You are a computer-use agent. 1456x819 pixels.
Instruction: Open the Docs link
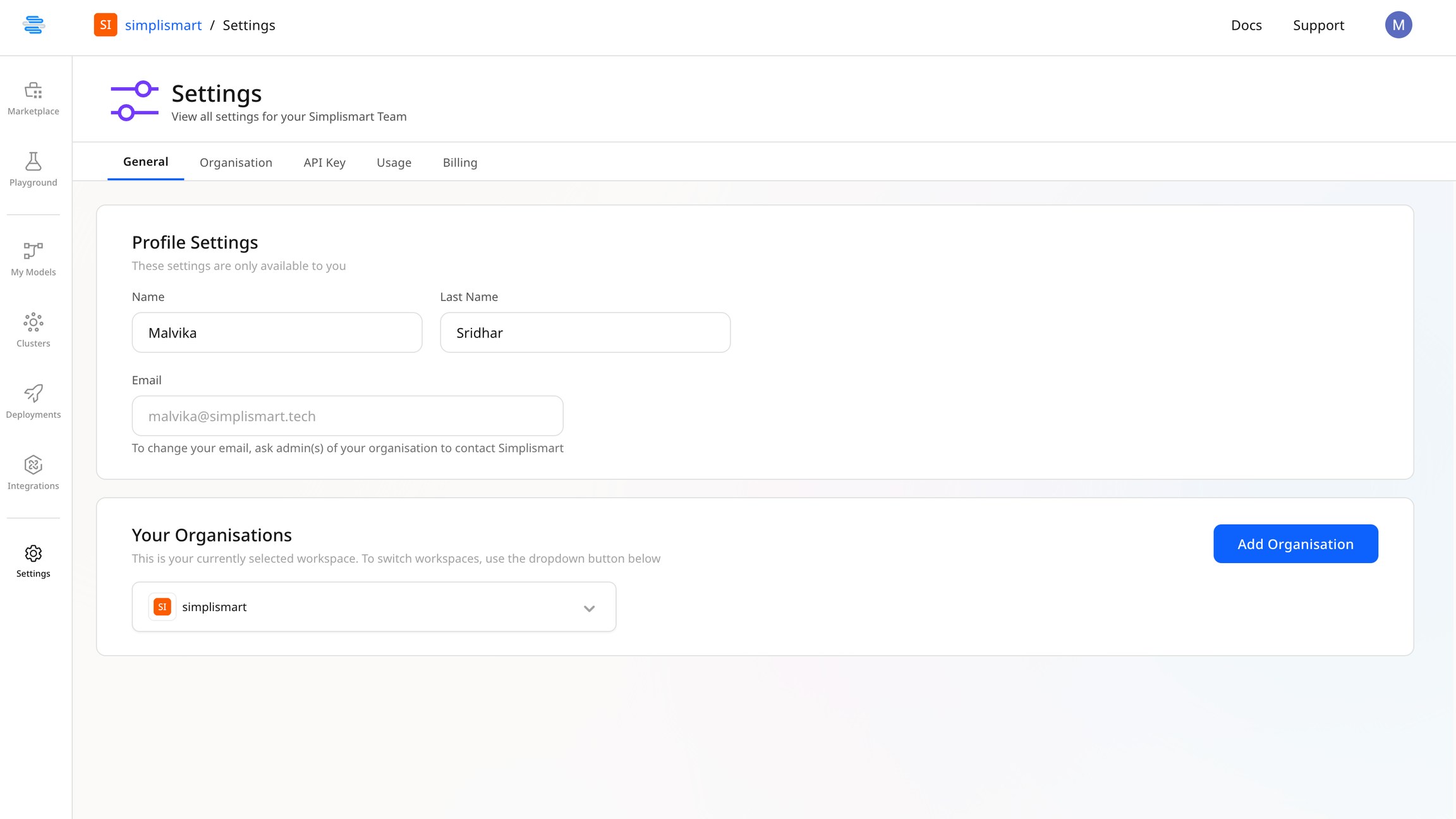[x=1246, y=25]
